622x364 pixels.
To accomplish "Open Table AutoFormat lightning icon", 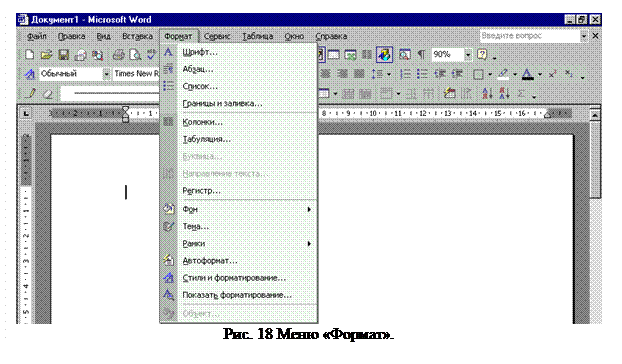I will click(449, 94).
